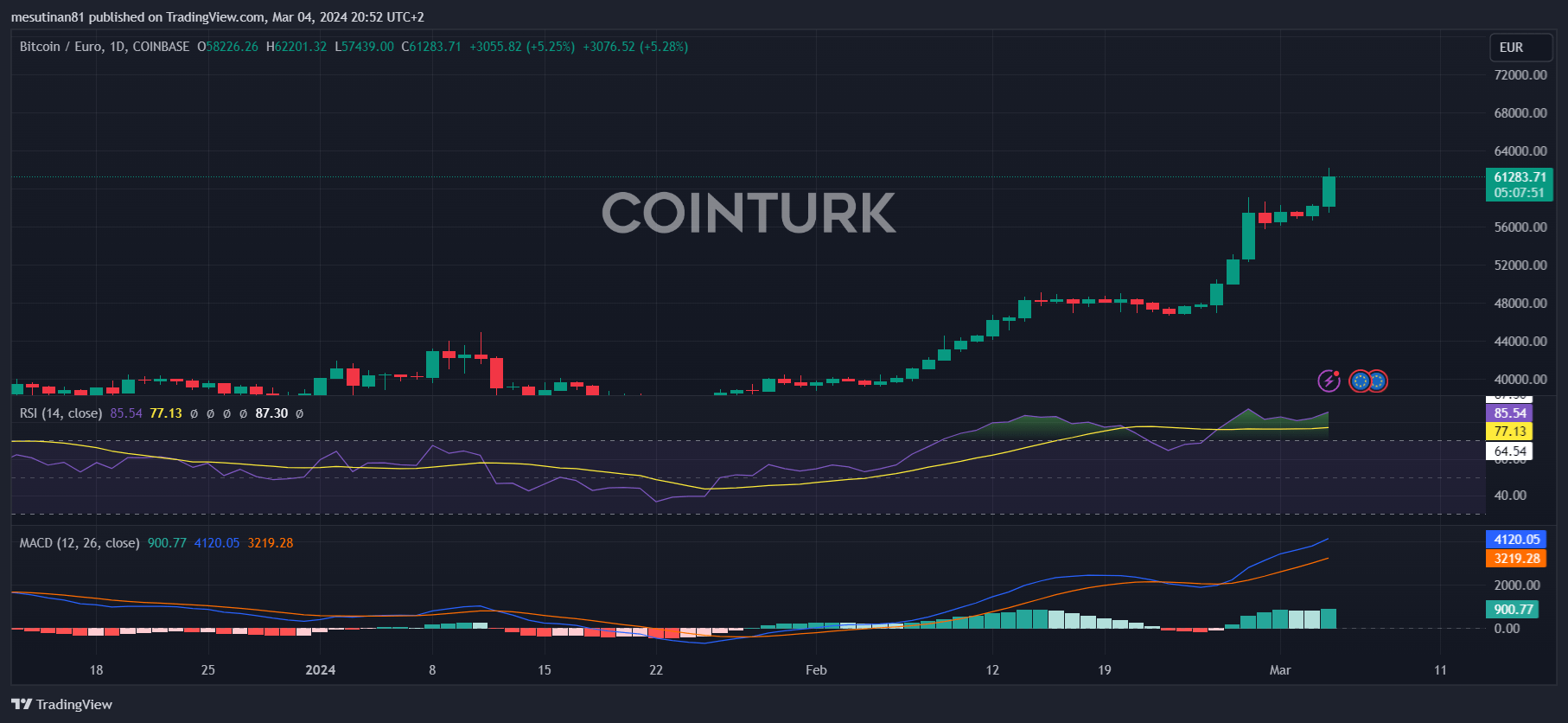Screen dimensions: 1568x723
Task: Open the EUR currency selector
Action: [1520, 48]
